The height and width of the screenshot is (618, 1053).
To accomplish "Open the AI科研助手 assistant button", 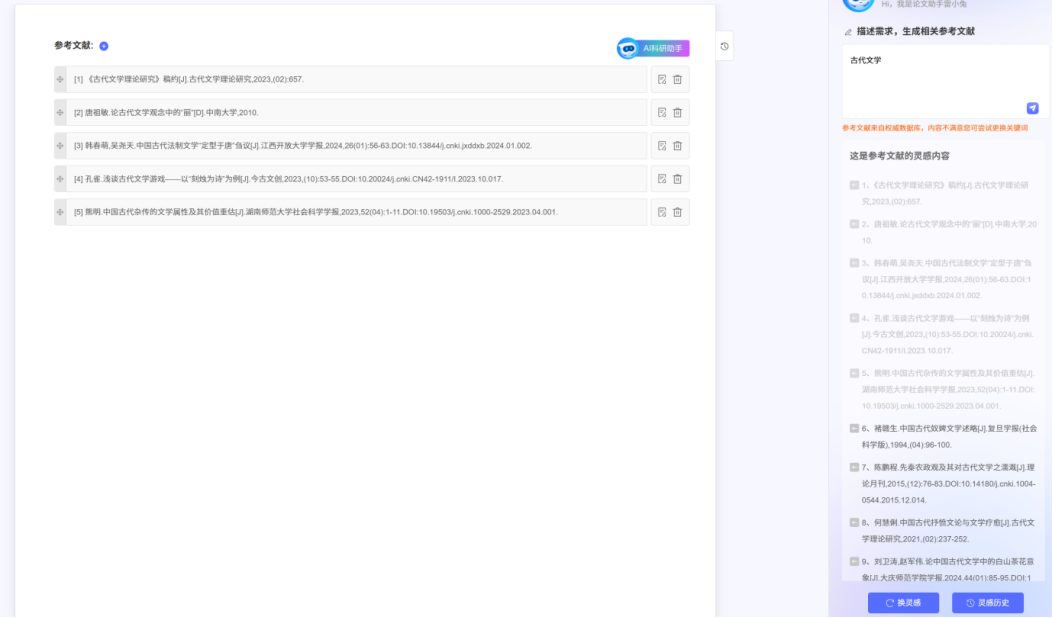I will pyautogui.click(x=653, y=48).
